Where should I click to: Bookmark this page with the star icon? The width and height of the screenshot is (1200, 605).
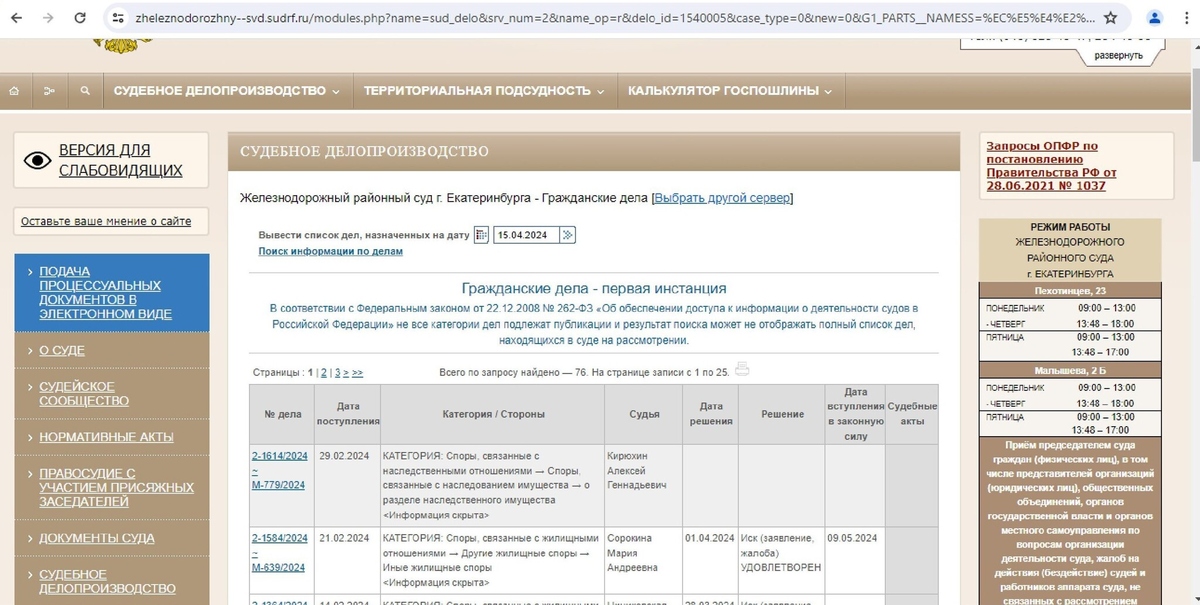click(x=1110, y=18)
